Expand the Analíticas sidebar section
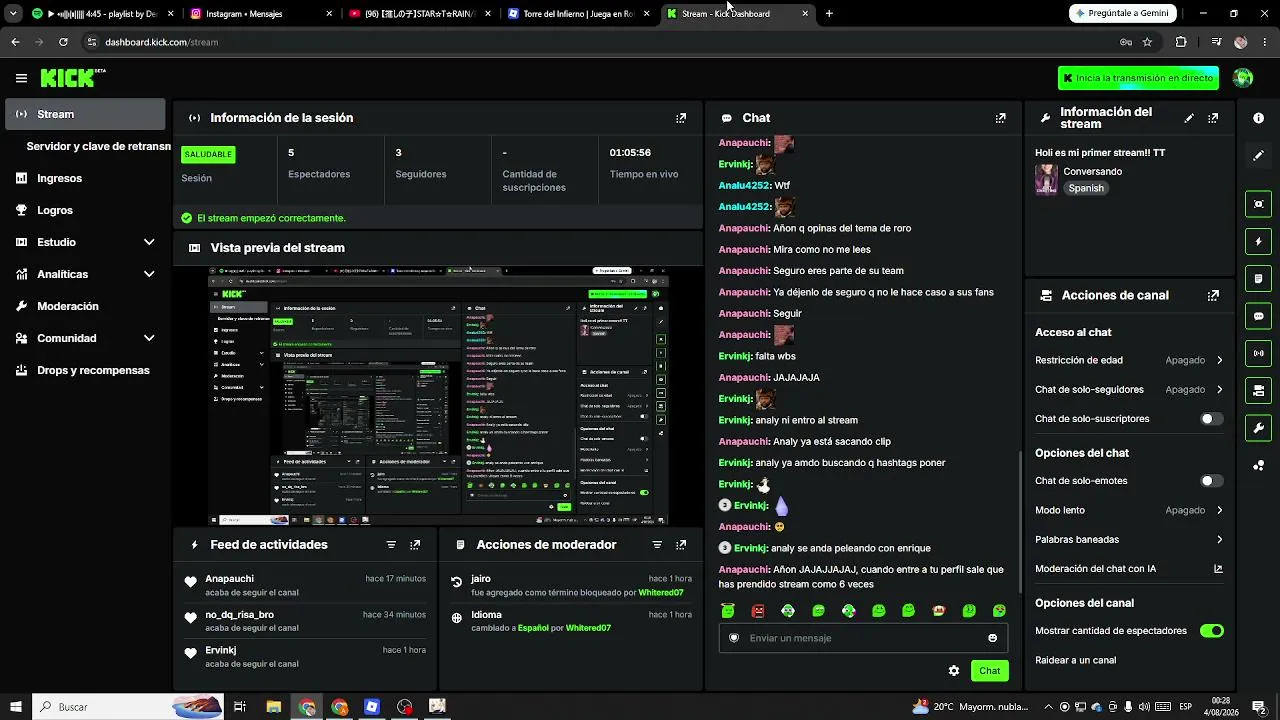 click(x=149, y=274)
